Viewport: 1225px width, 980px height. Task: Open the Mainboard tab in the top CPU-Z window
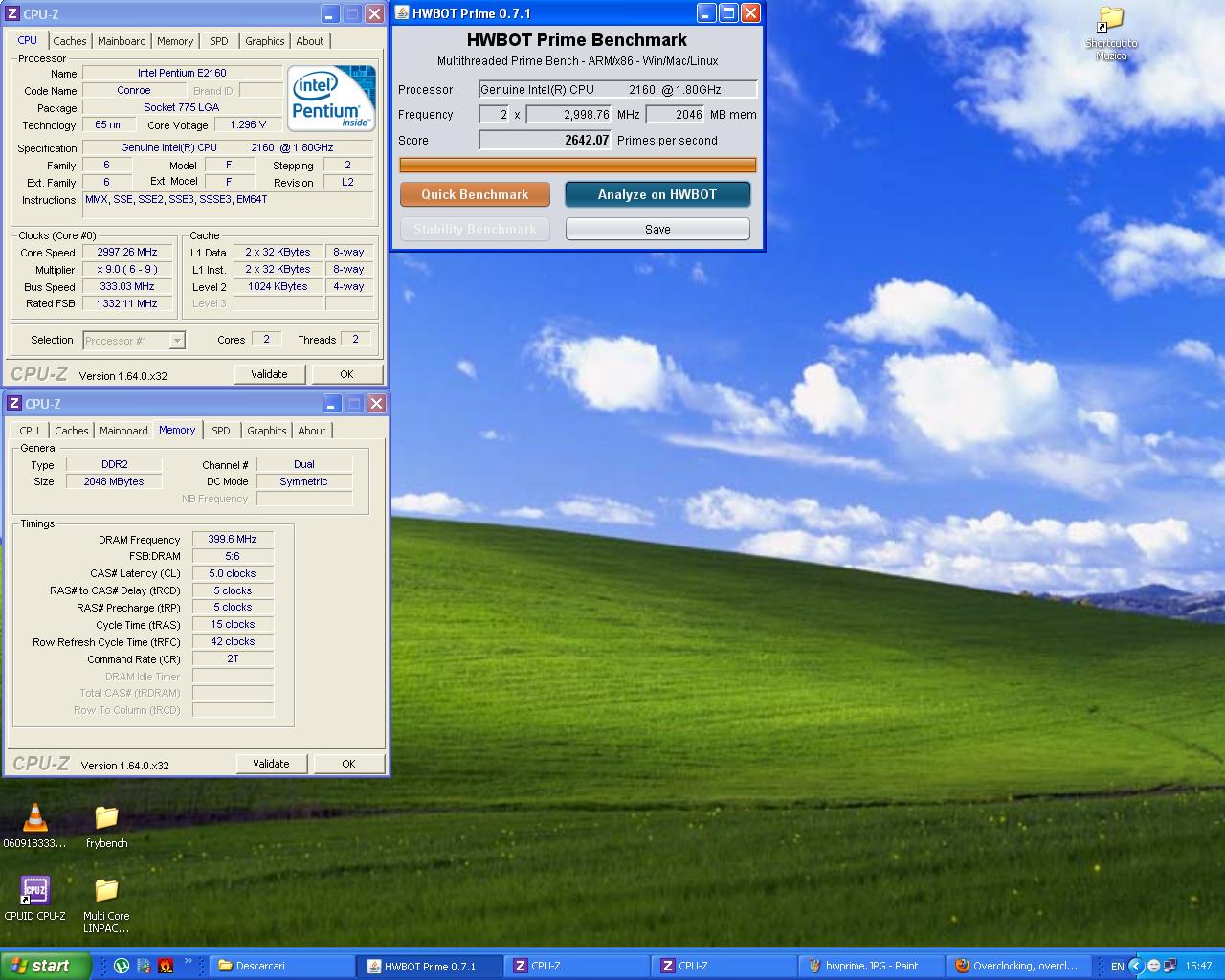pos(122,41)
